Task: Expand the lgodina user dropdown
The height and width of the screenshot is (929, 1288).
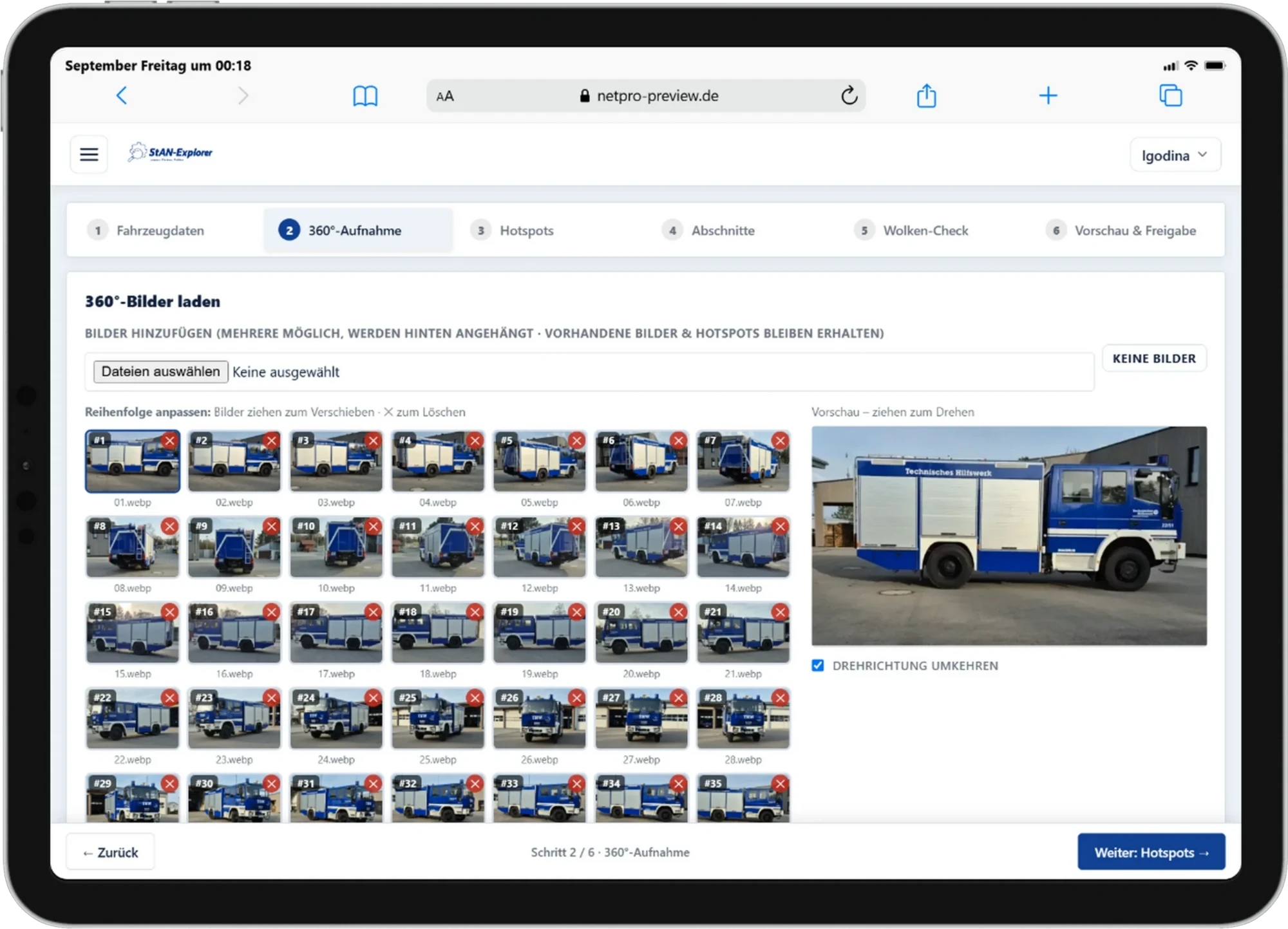Action: [x=1175, y=155]
